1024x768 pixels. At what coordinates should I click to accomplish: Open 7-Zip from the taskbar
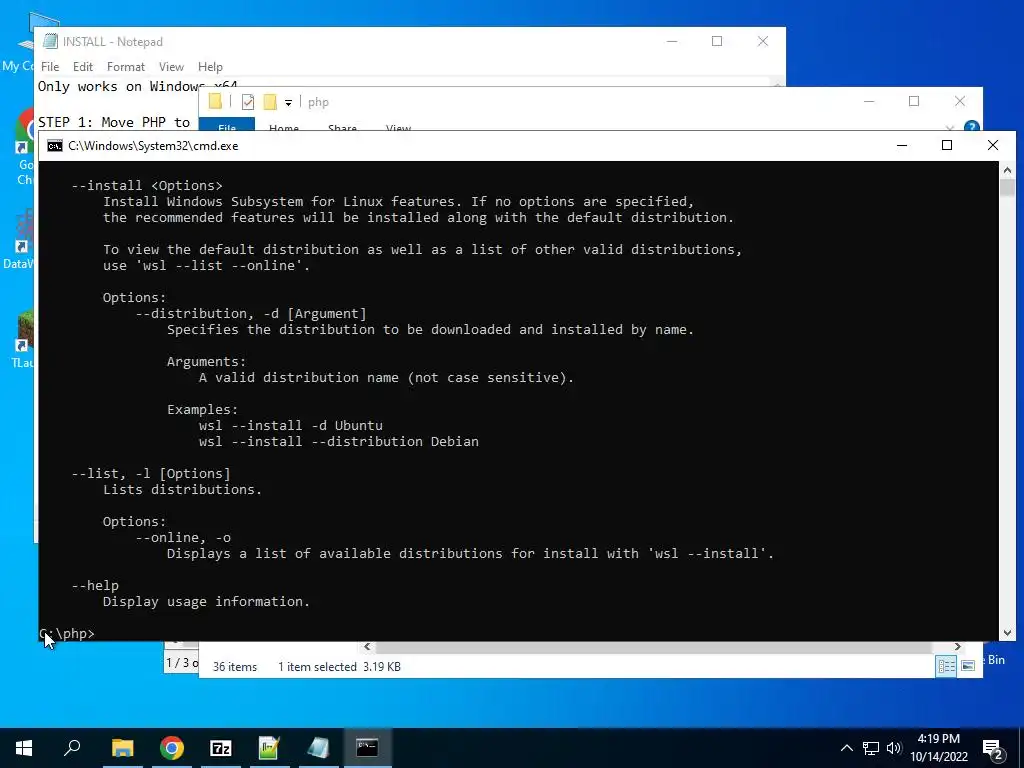221,748
